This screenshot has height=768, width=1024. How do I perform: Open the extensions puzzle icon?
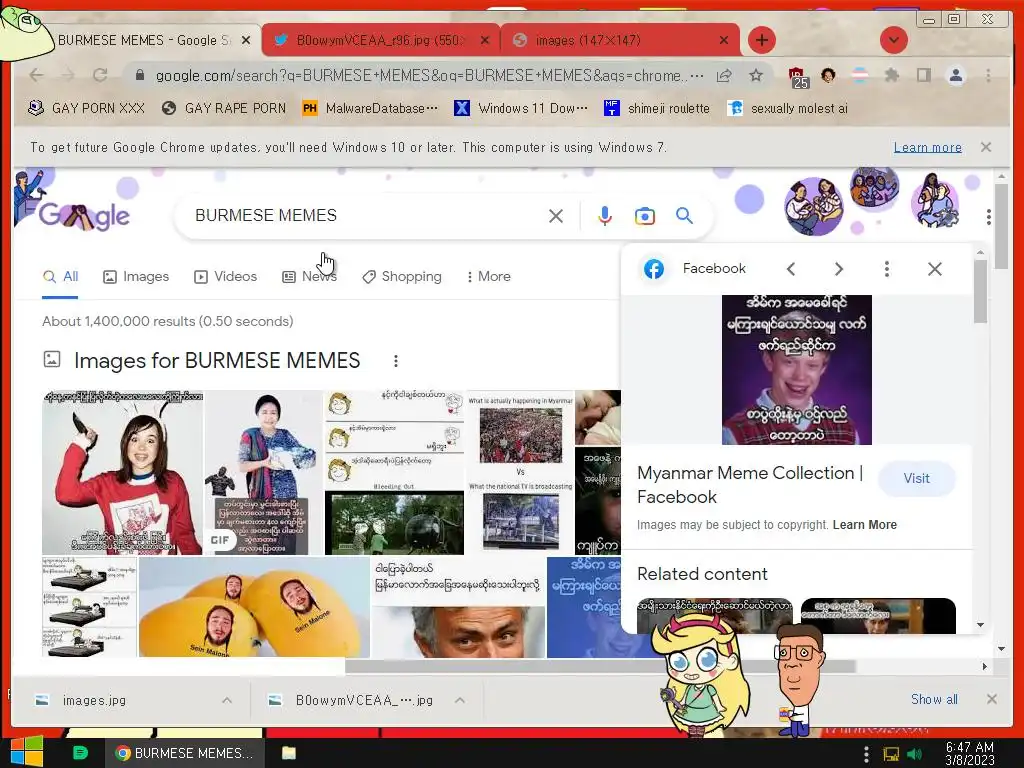click(x=891, y=76)
